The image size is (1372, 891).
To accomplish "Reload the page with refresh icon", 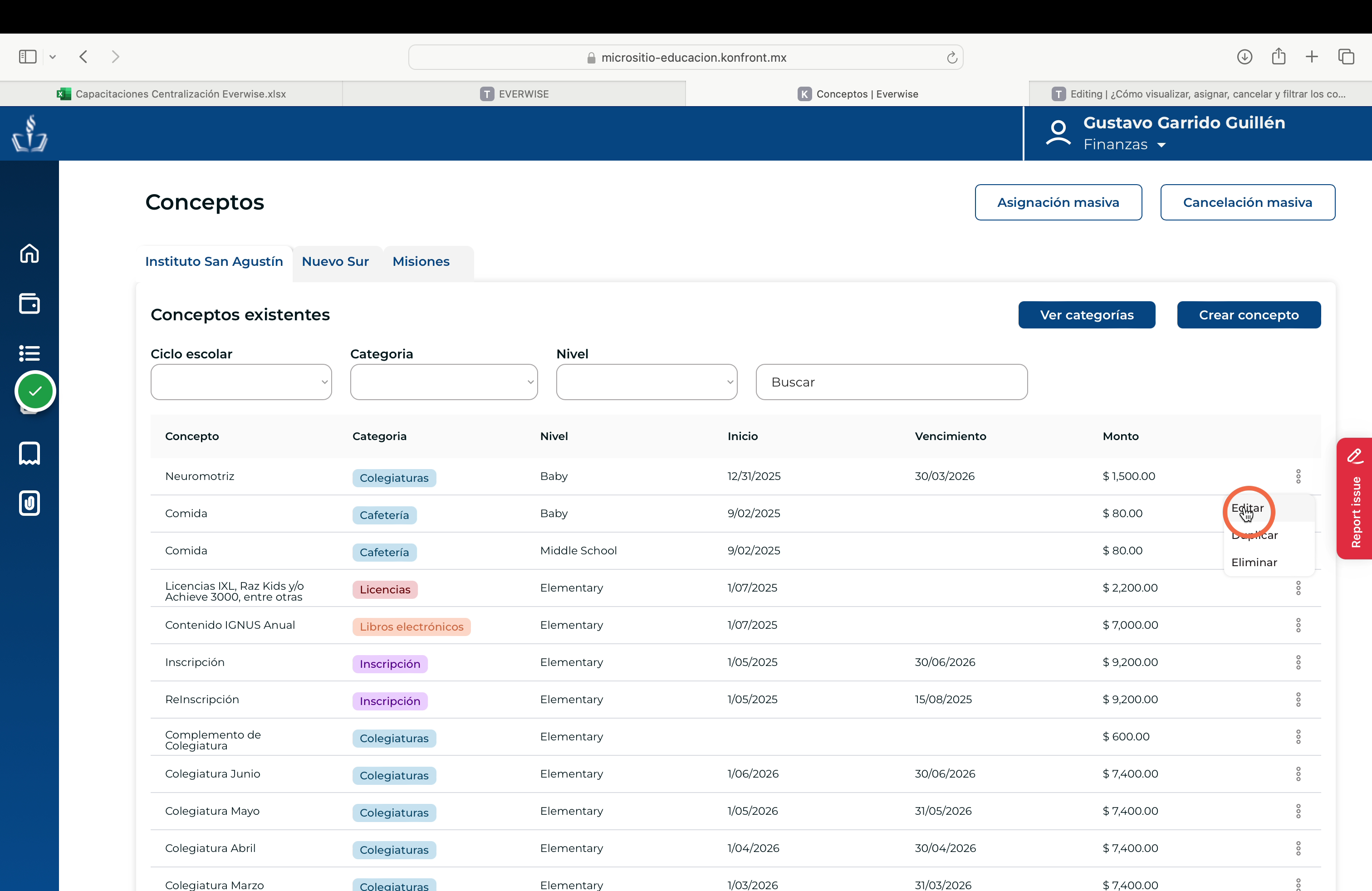I will pyautogui.click(x=952, y=57).
